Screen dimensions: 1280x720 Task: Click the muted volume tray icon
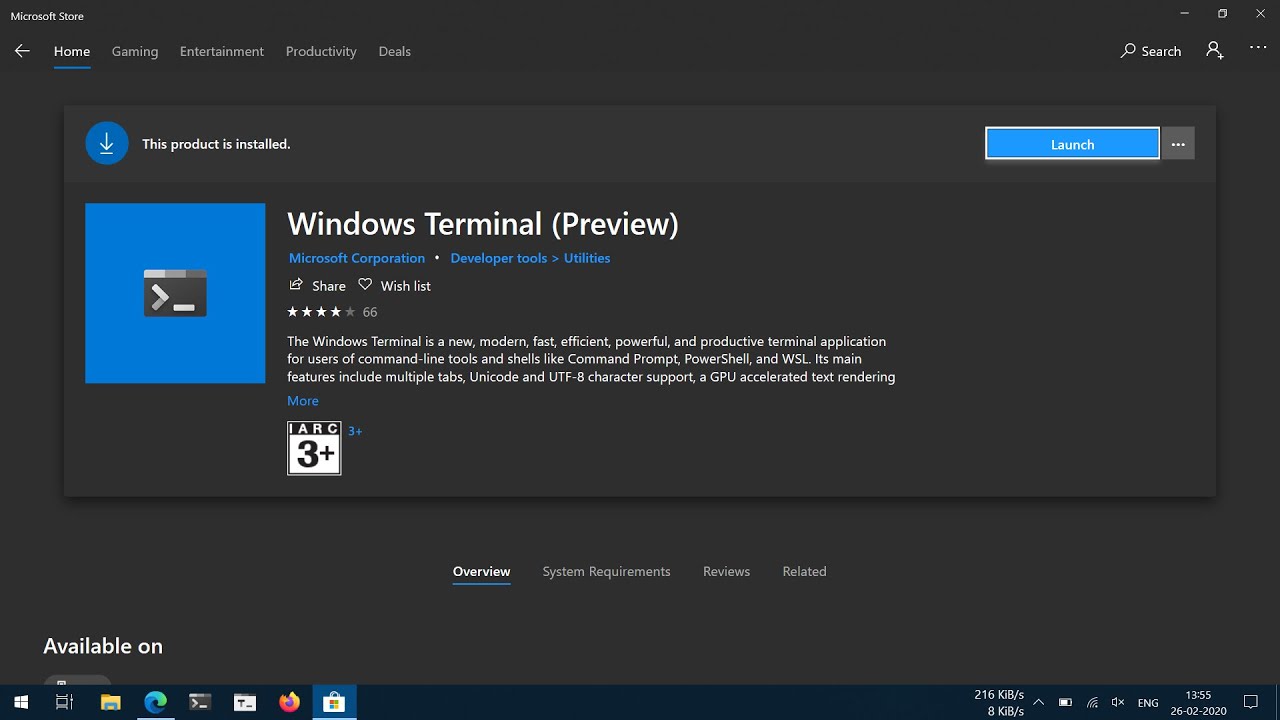coord(1118,702)
